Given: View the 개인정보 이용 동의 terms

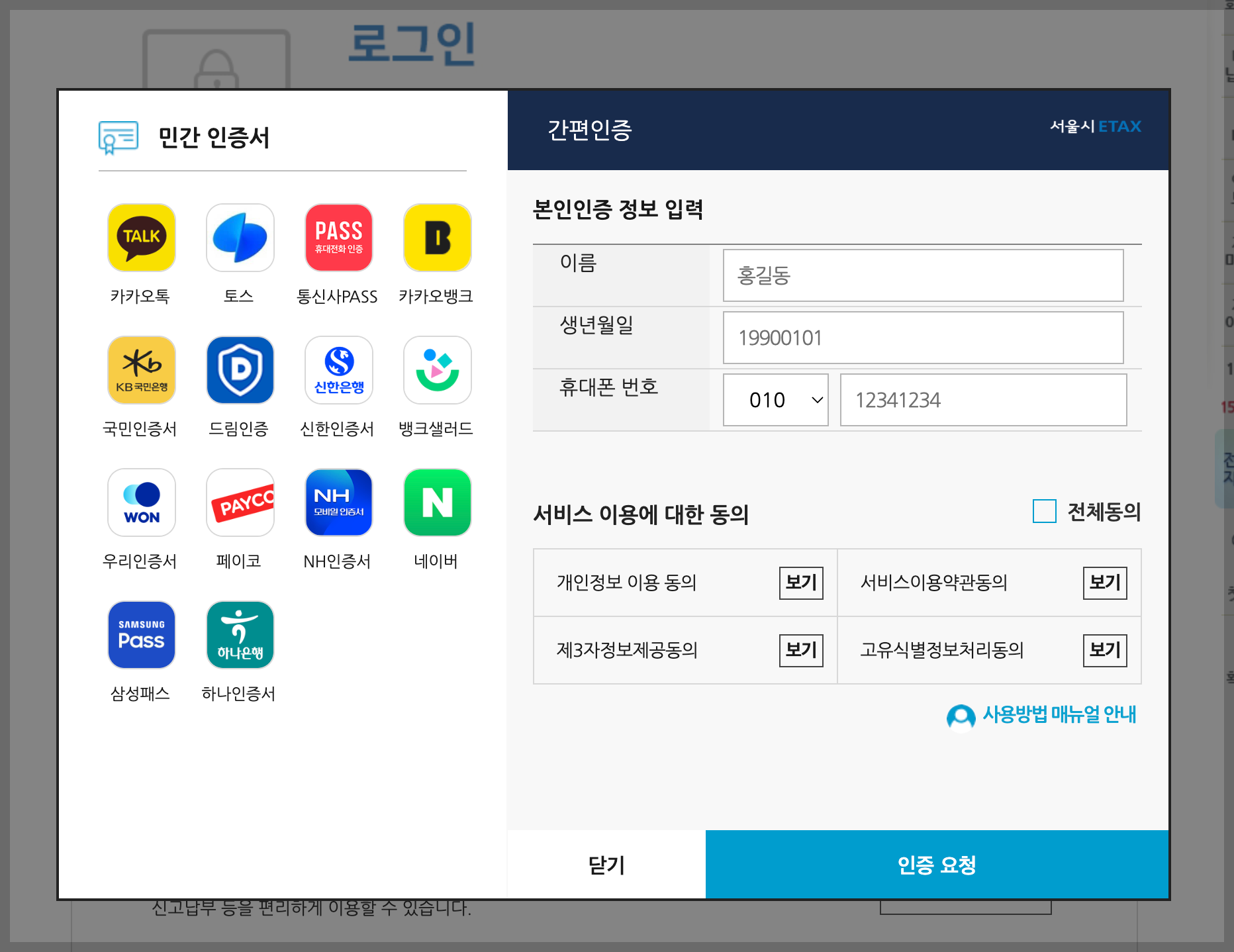Looking at the screenshot, I should click(x=801, y=583).
